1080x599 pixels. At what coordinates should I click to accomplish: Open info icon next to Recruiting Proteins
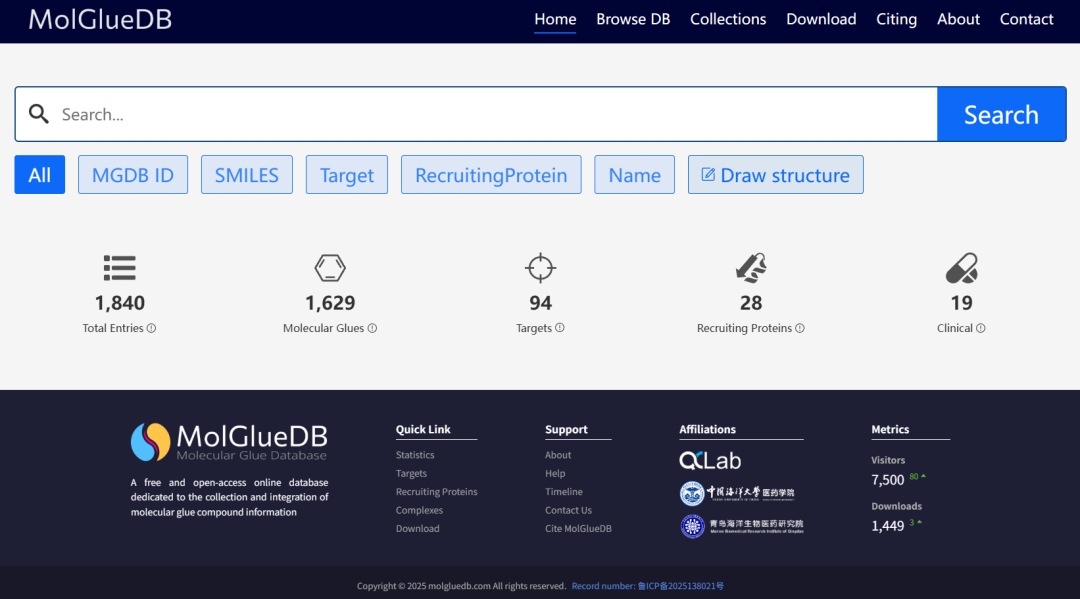pos(800,328)
